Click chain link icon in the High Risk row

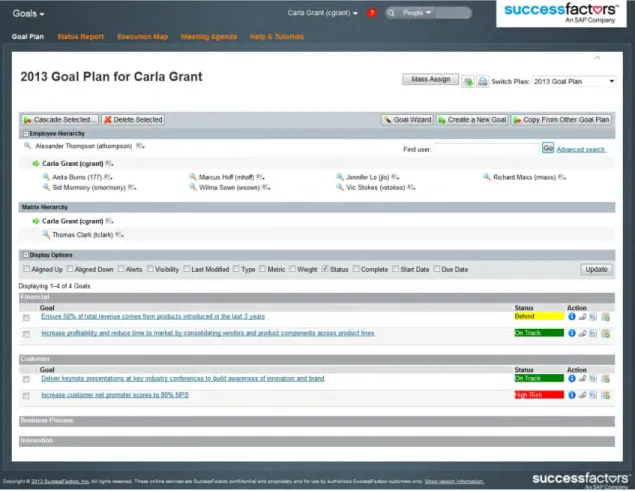click(x=582, y=396)
